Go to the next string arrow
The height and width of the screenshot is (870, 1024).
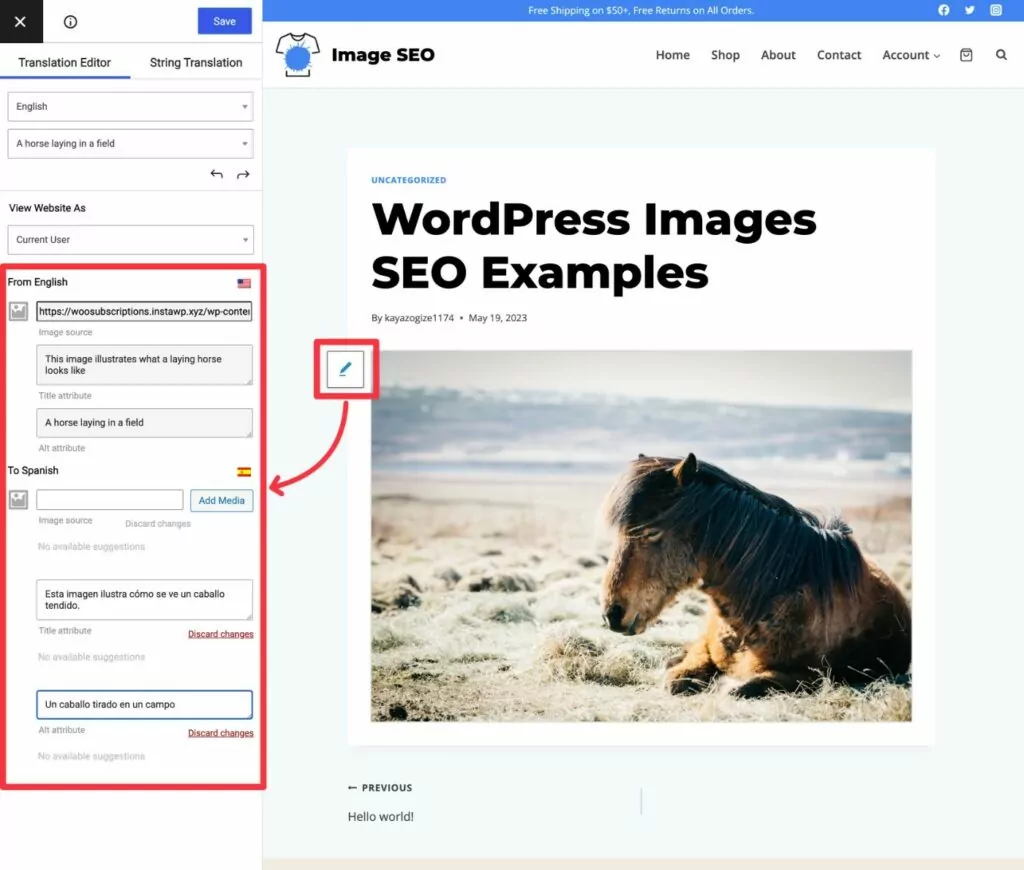coord(243,174)
